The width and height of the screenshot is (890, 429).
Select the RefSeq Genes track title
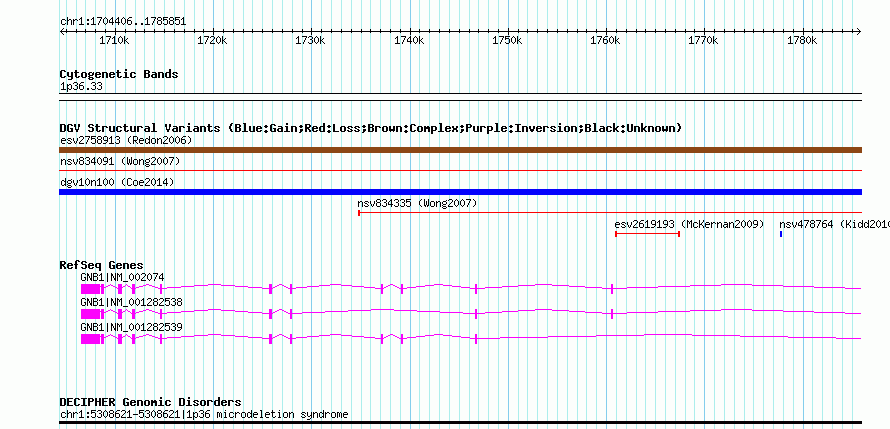point(102,265)
